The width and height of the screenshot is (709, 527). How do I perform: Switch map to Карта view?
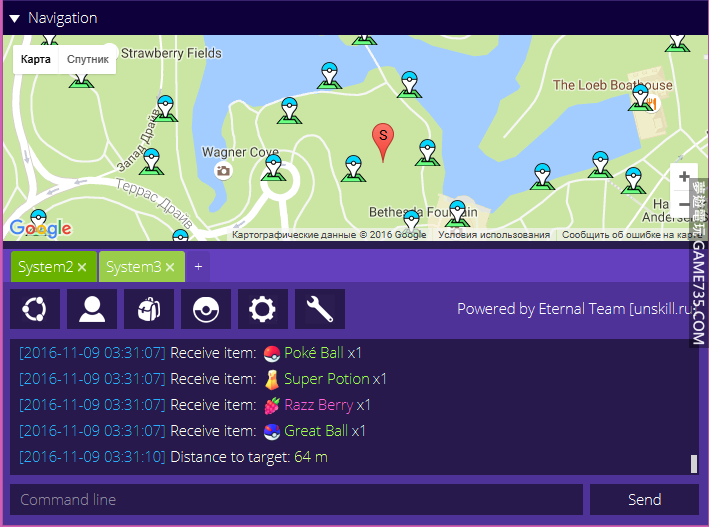tap(35, 60)
